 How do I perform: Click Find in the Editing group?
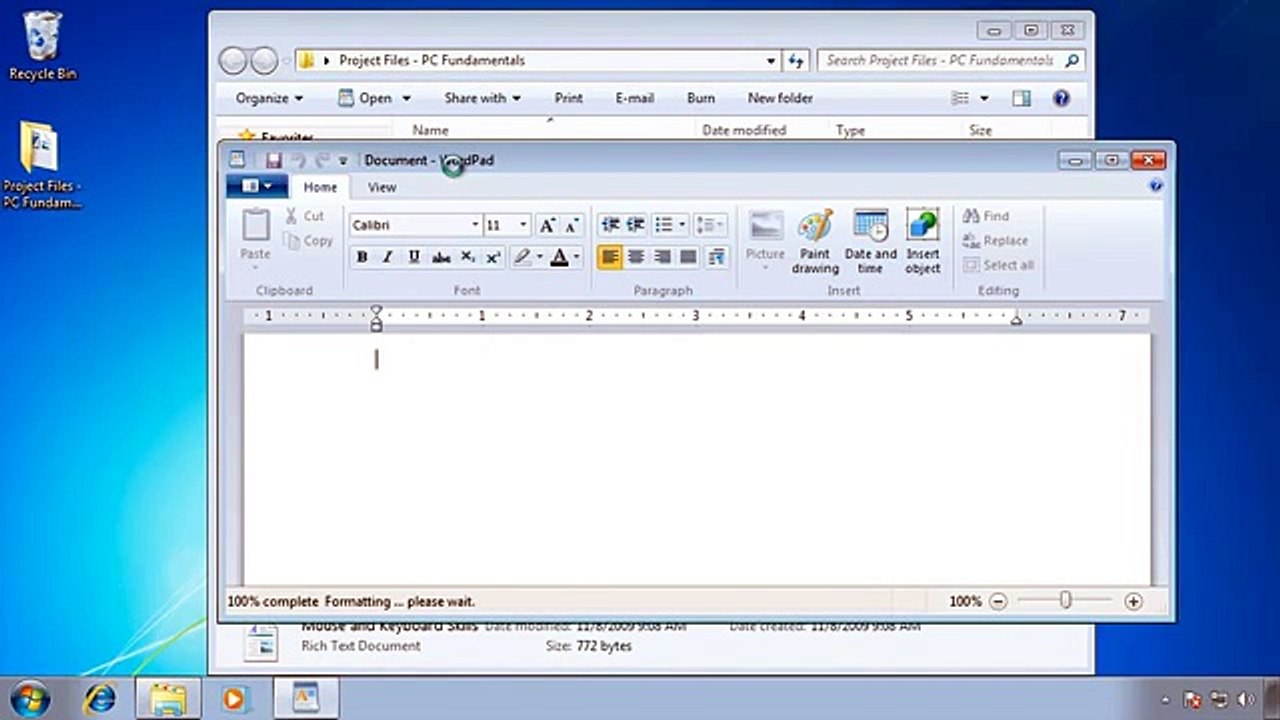pos(986,216)
